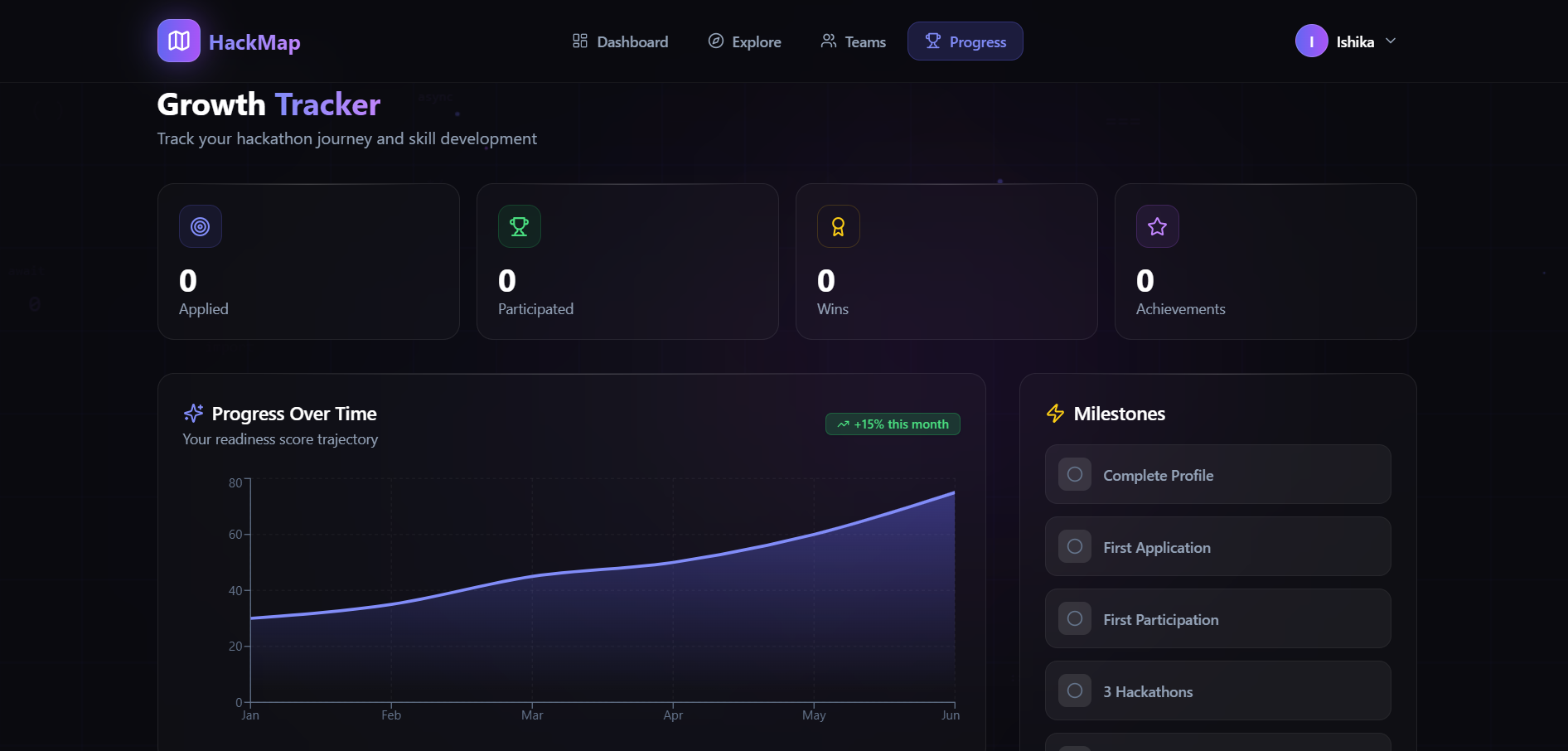Click the +15% this month badge

(x=893, y=424)
